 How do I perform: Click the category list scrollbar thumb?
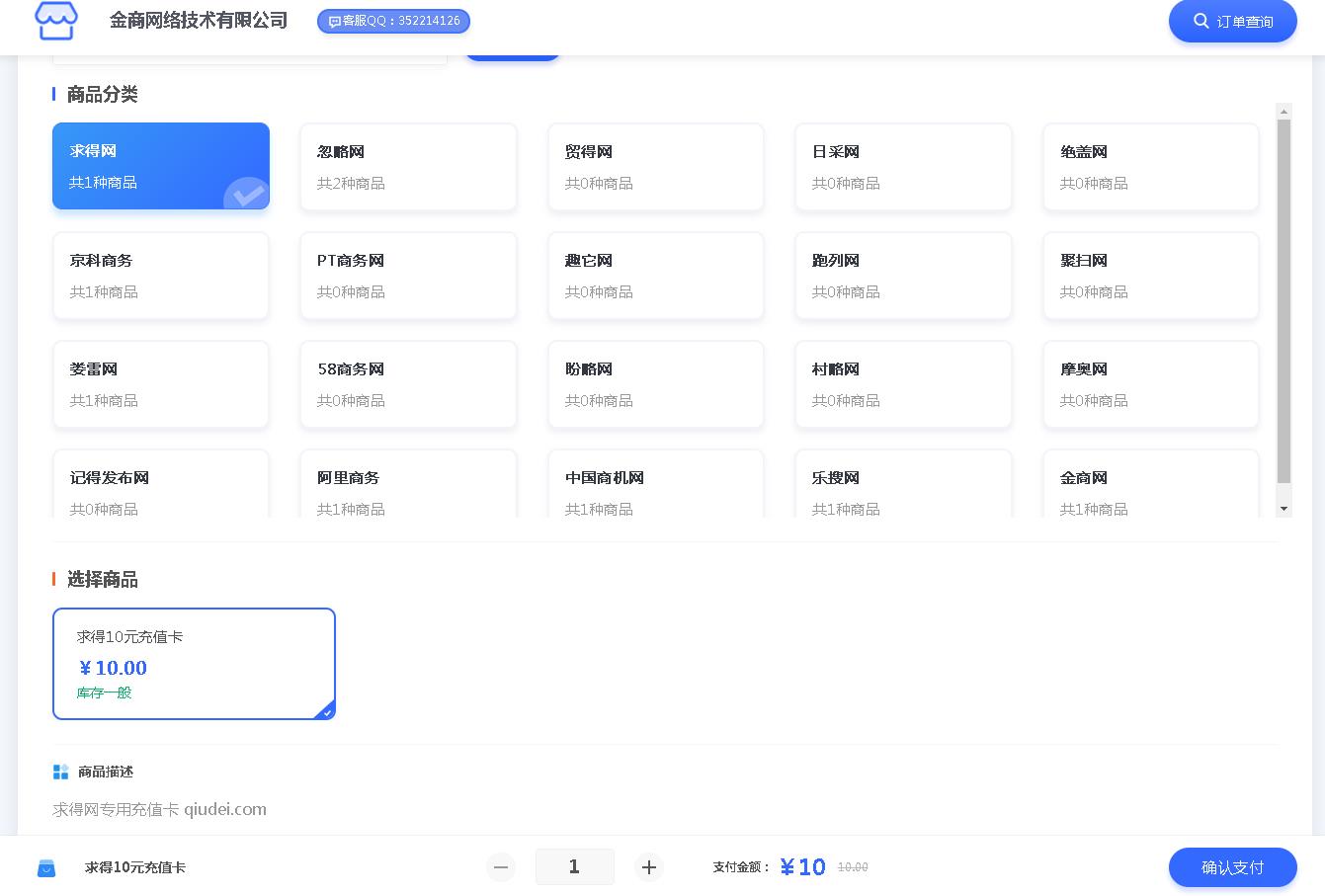click(1284, 301)
